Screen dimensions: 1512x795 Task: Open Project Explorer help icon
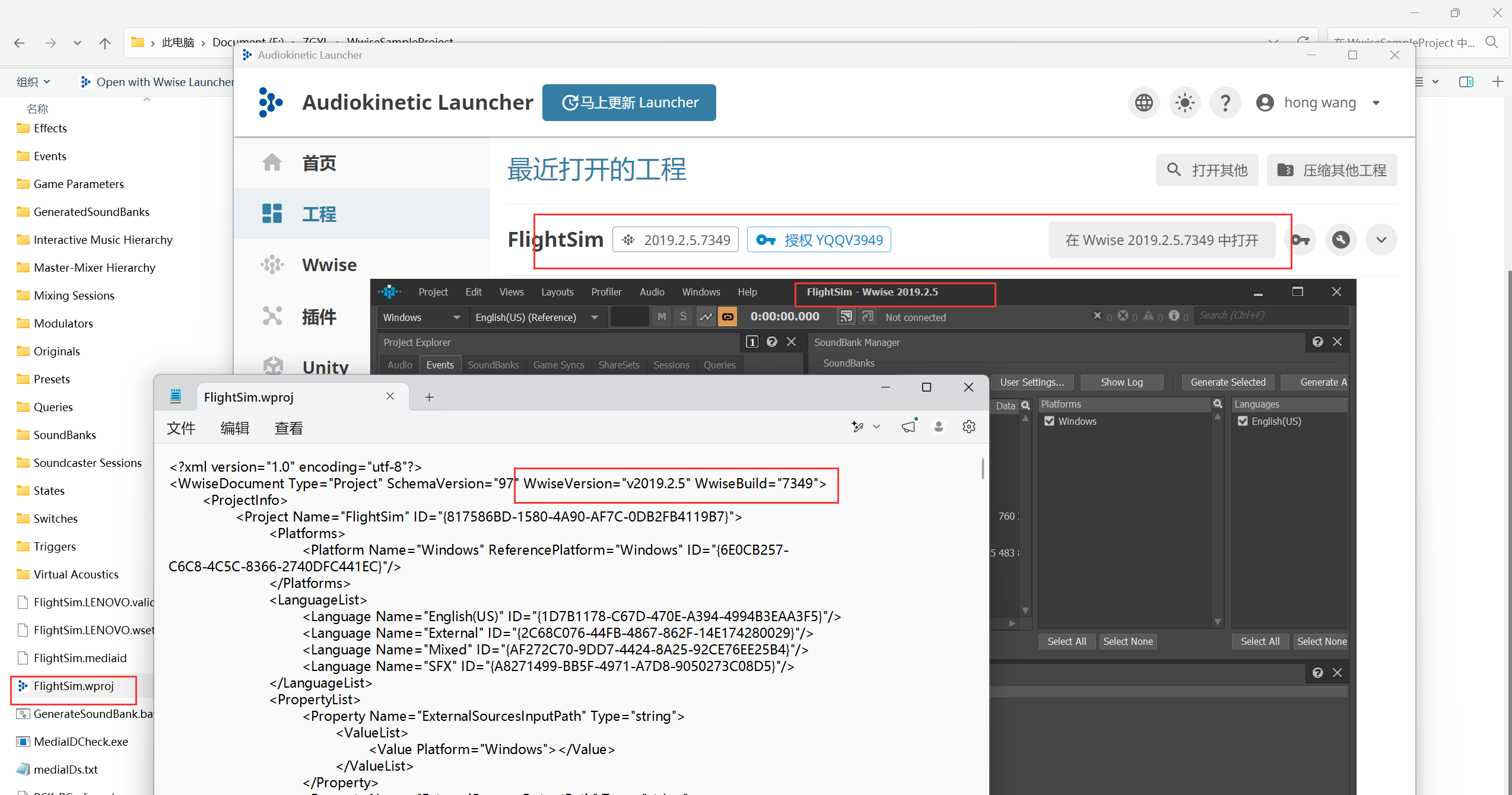pos(772,342)
